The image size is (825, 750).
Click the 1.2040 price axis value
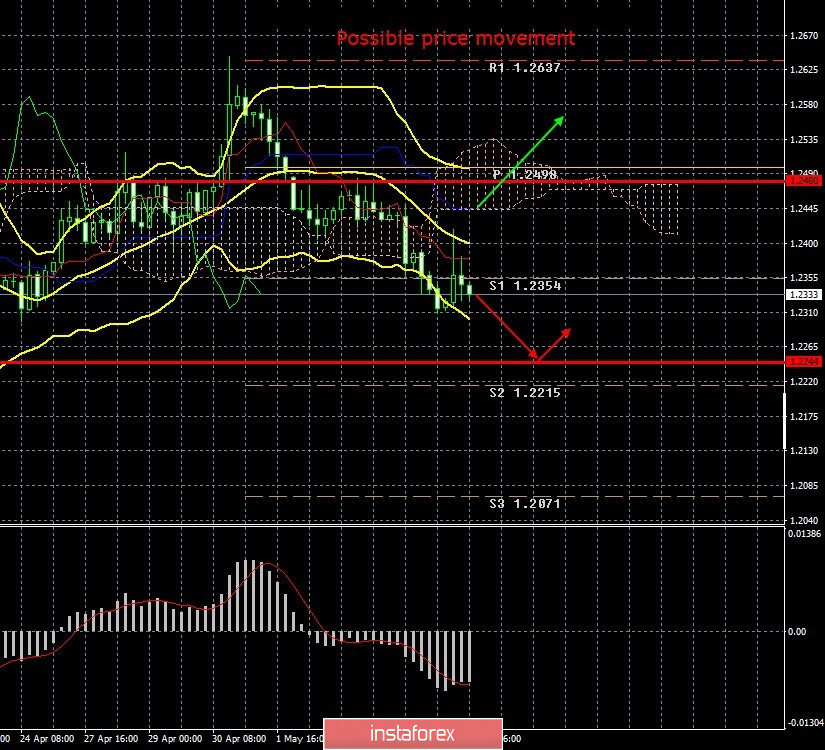(804, 521)
